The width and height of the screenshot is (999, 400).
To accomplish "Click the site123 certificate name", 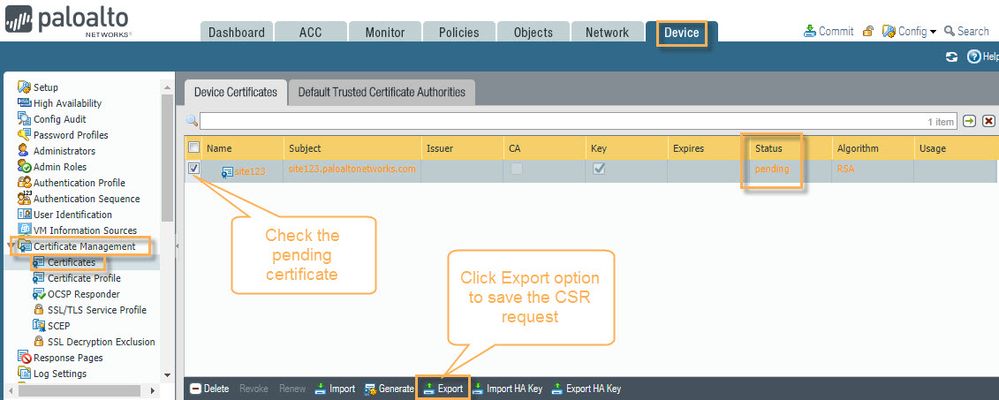I will click(250, 172).
